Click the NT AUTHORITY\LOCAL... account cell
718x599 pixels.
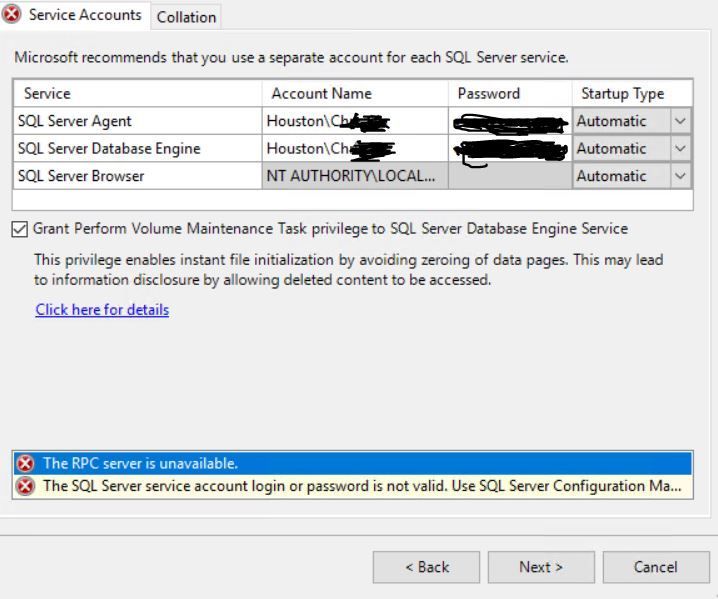point(355,176)
